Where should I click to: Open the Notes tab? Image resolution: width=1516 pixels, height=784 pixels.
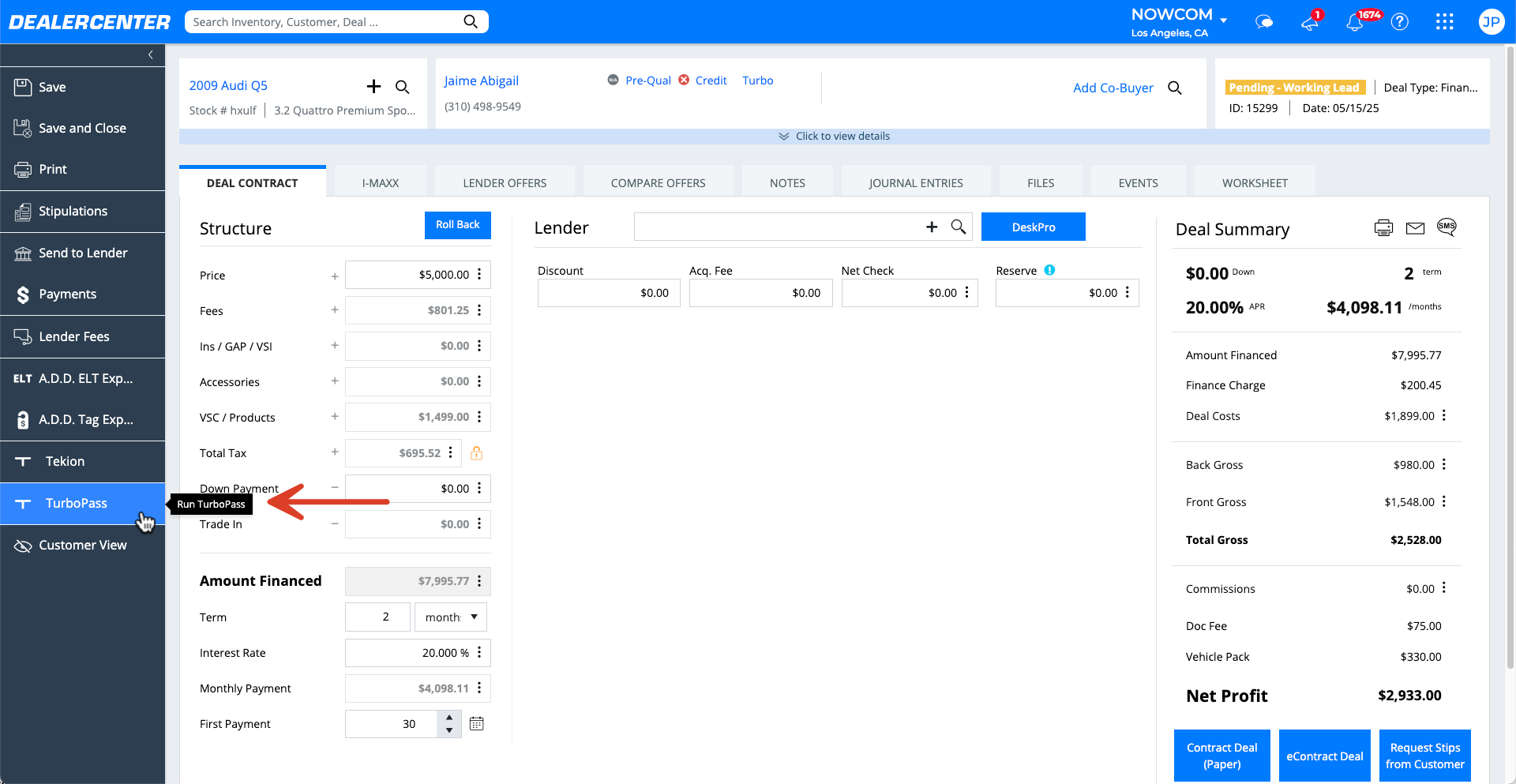(787, 182)
